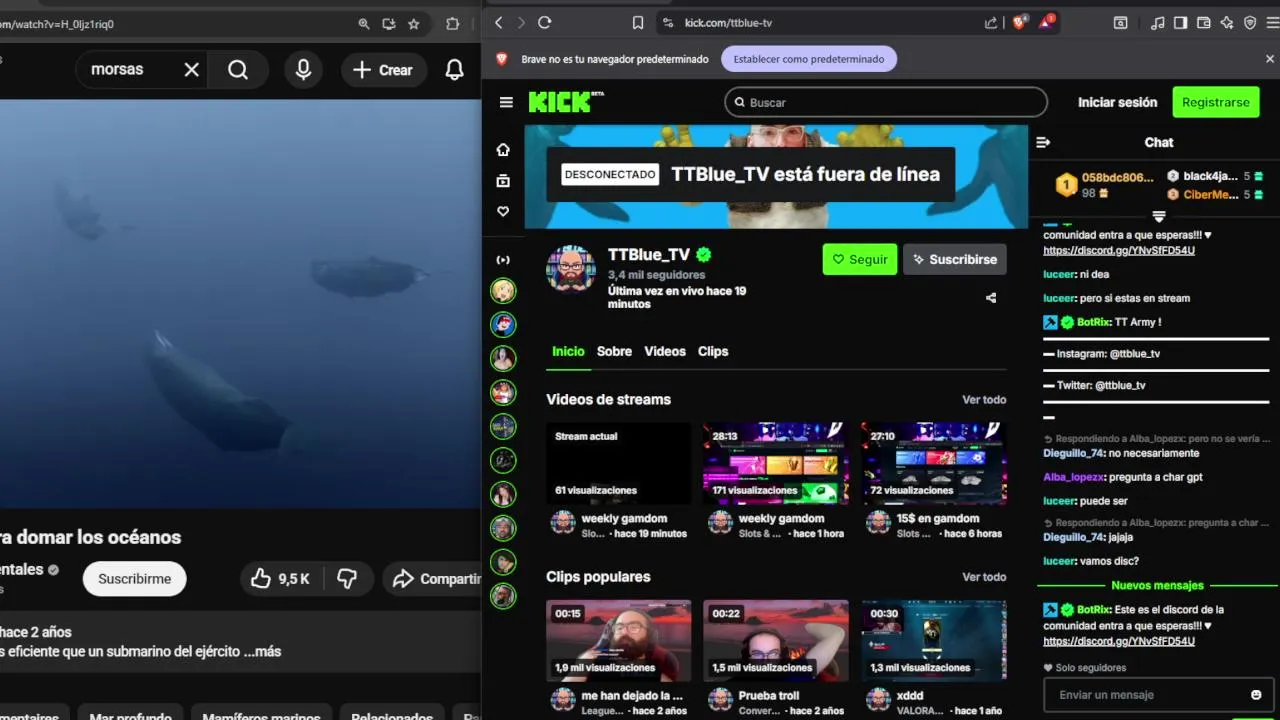Reload the Kick page
Image resolution: width=1280 pixels, height=720 pixels.
pyautogui.click(x=545, y=22)
